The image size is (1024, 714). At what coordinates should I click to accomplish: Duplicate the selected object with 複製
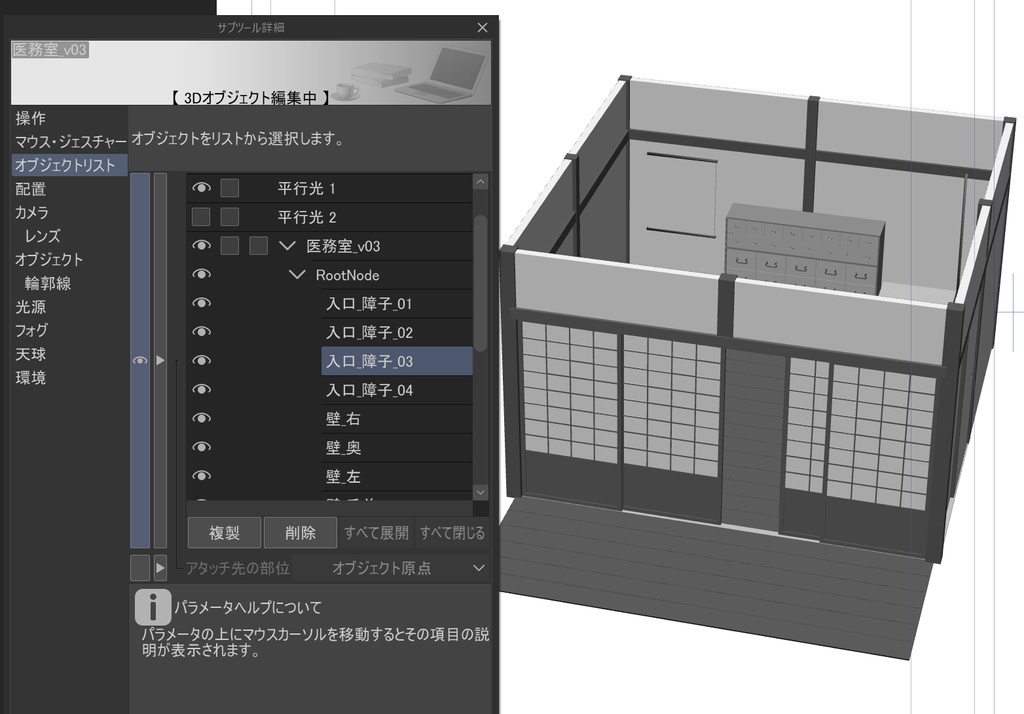pyautogui.click(x=224, y=532)
